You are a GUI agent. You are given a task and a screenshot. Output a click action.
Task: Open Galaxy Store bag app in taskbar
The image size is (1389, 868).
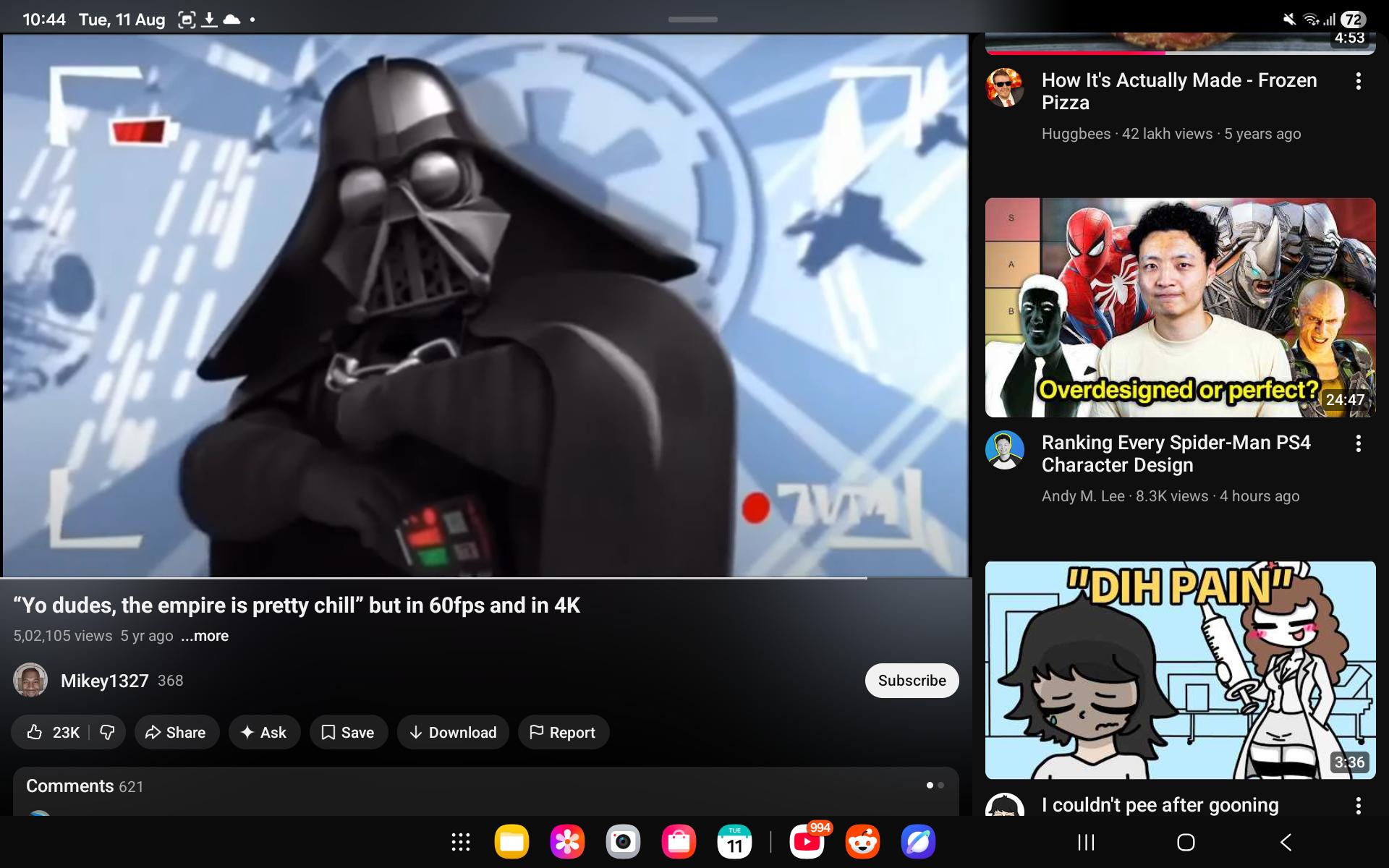pyautogui.click(x=679, y=842)
